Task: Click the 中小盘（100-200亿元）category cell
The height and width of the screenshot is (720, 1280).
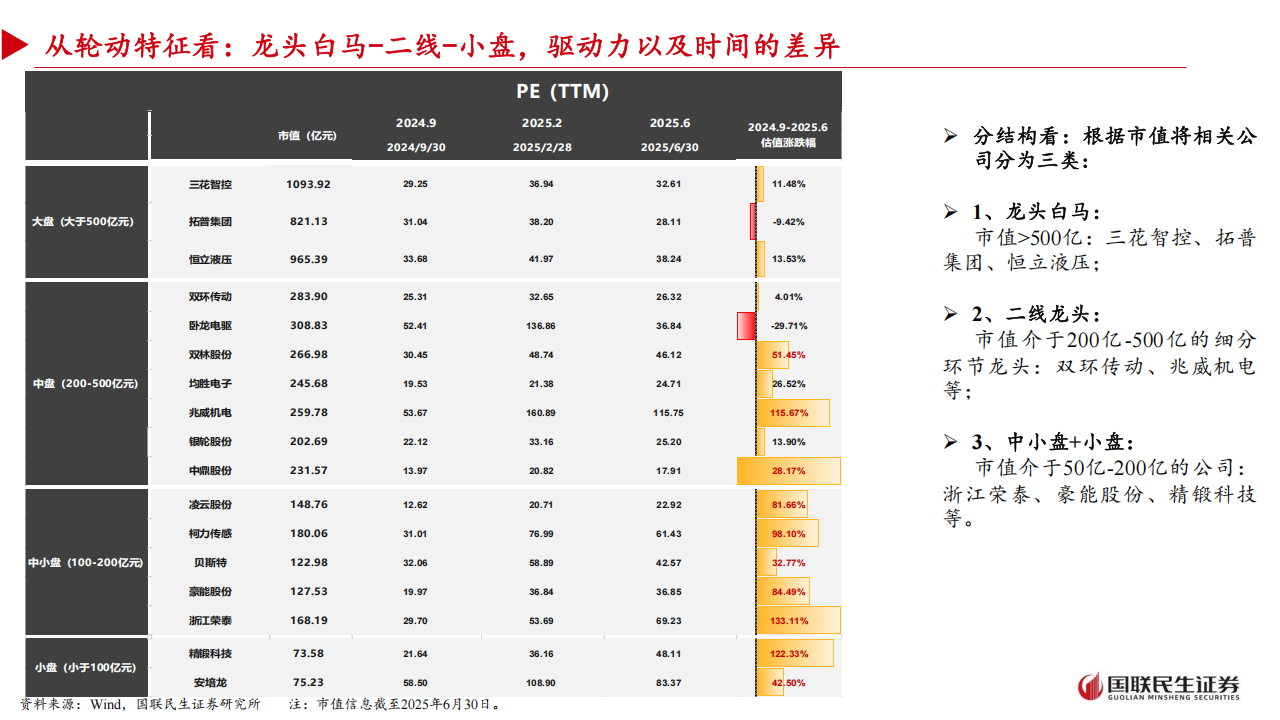Action: pyautogui.click(x=87, y=563)
